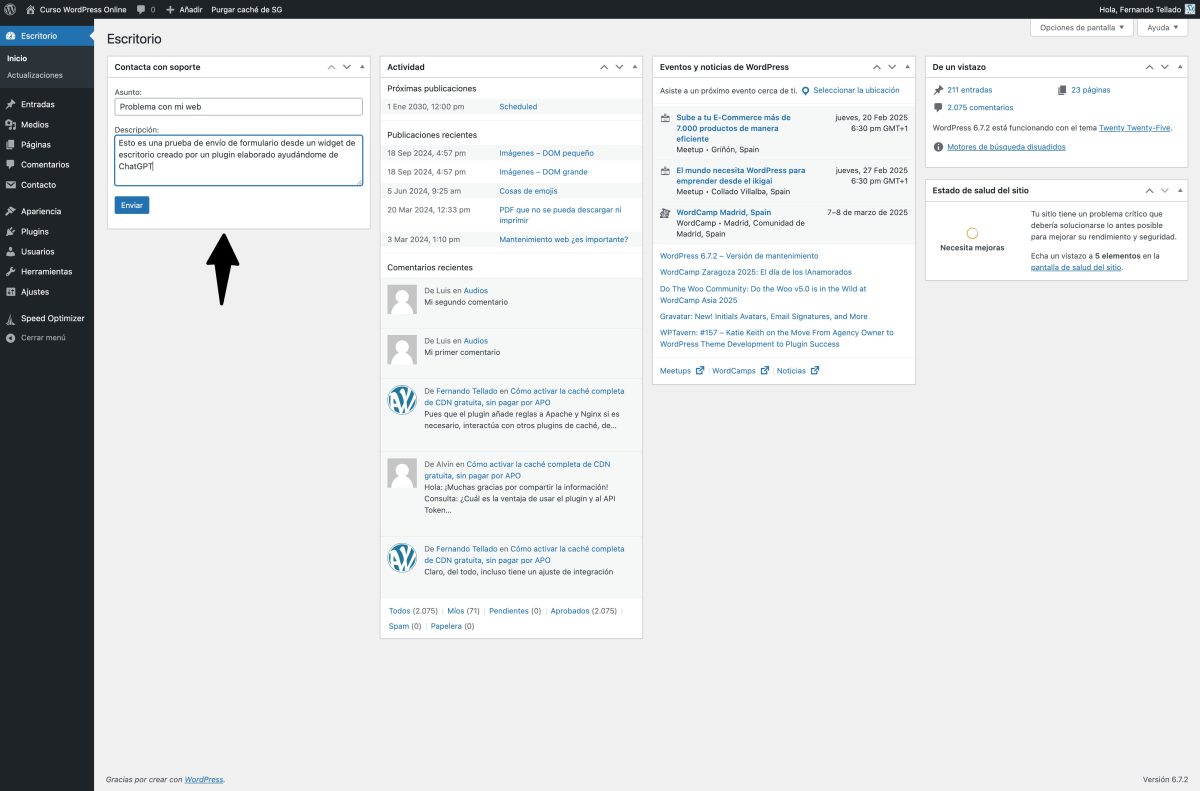The height and width of the screenshot is (791, 1200).
Task: Click the Enviar button in the support form
Action: tap(132, 204)
